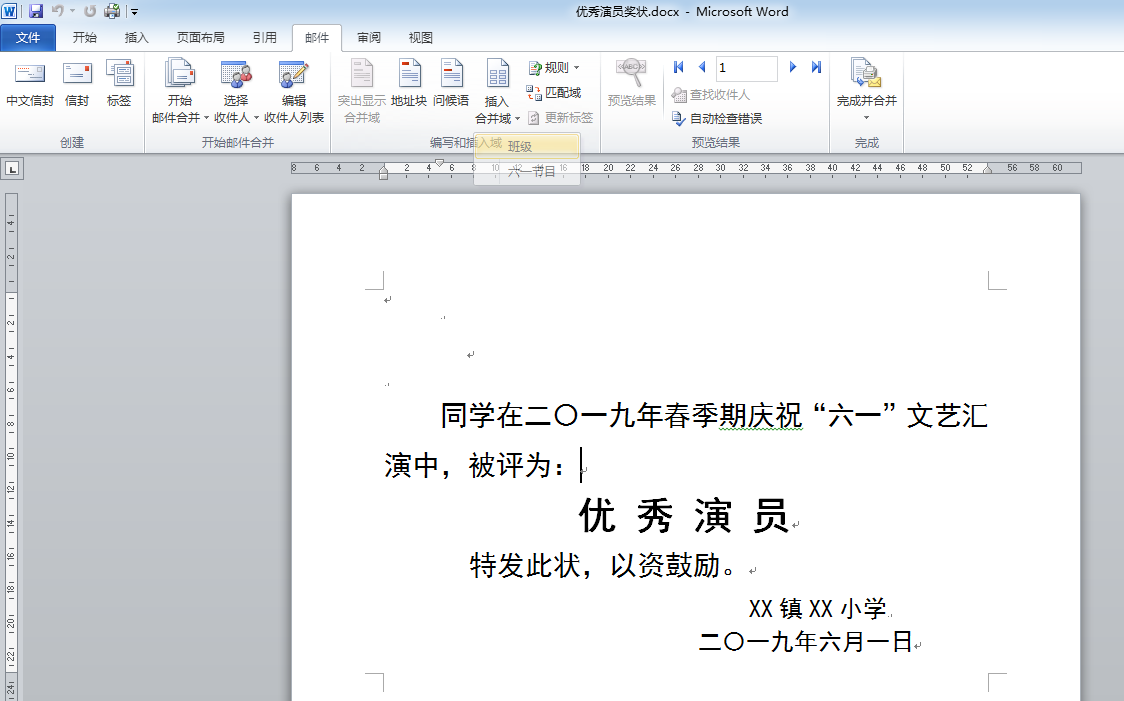Open 开始邮件合并 dropdown
Image resolution: width=1124 pixels, height=701 pixels.
[180, 91]
